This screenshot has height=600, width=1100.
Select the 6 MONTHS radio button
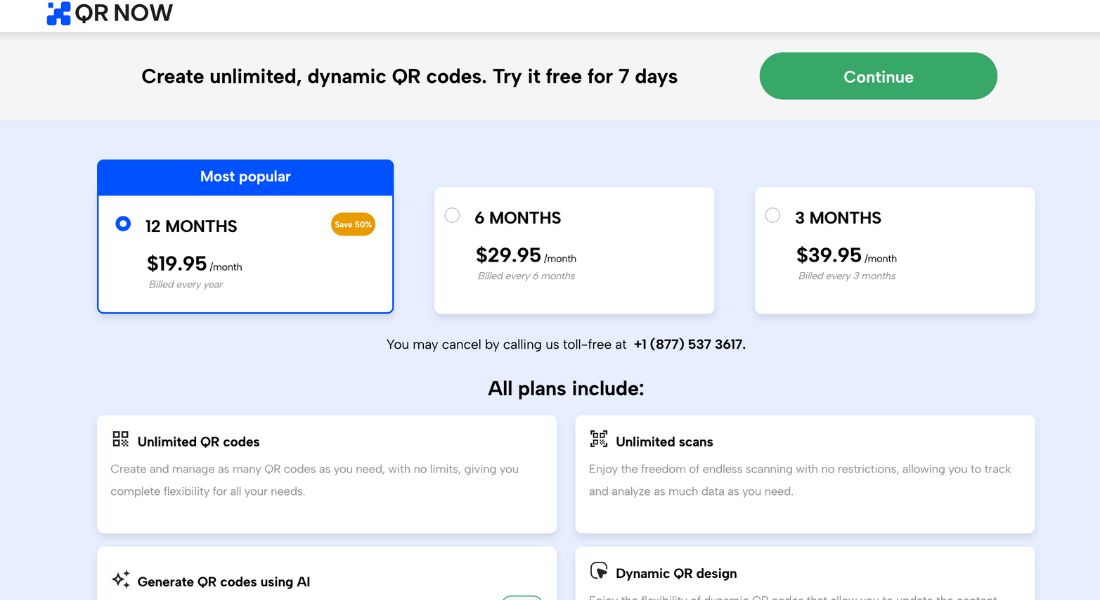452,215
